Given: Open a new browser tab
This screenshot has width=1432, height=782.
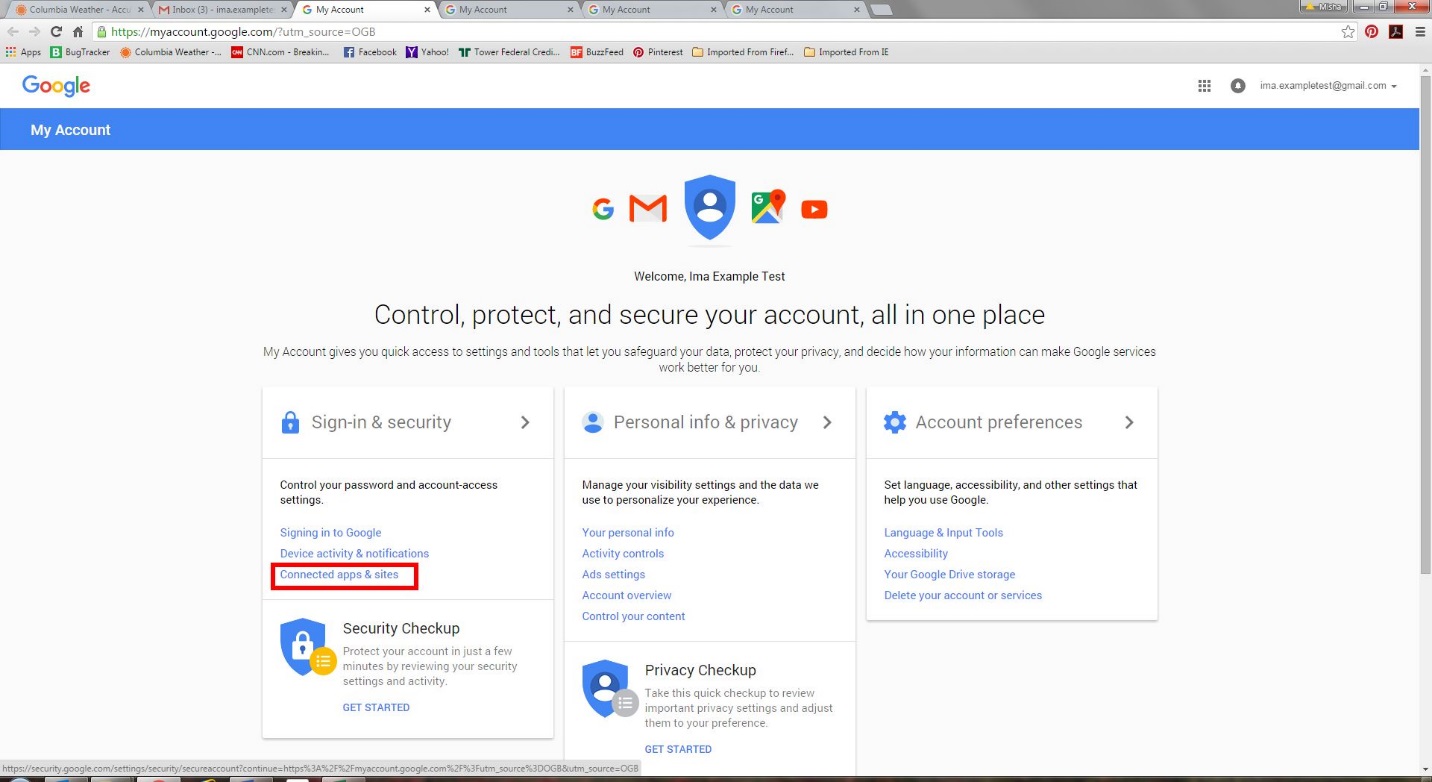Looking at the screenshot, I should point(881,10).
